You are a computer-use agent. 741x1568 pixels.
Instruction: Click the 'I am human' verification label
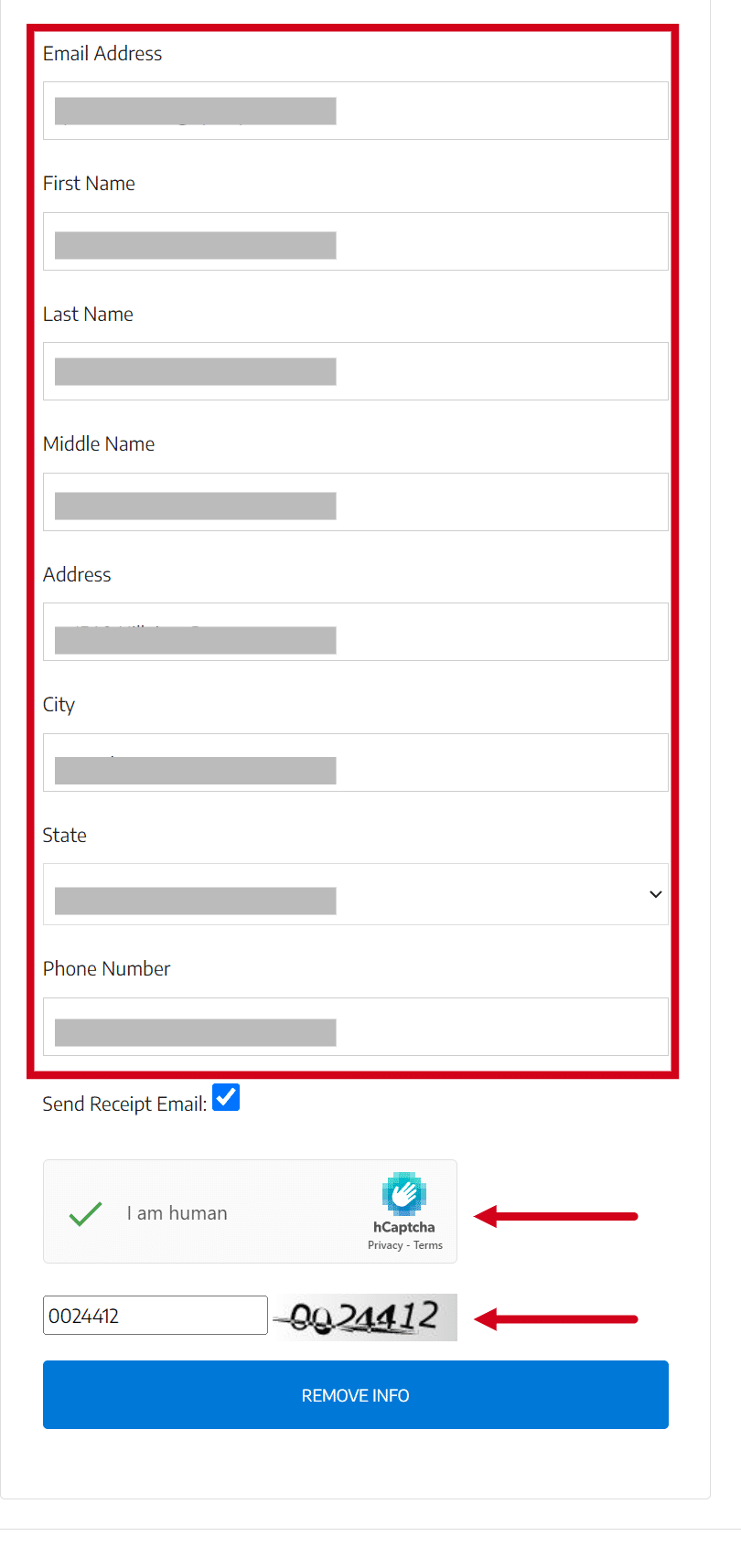[x=177, y=1213]
